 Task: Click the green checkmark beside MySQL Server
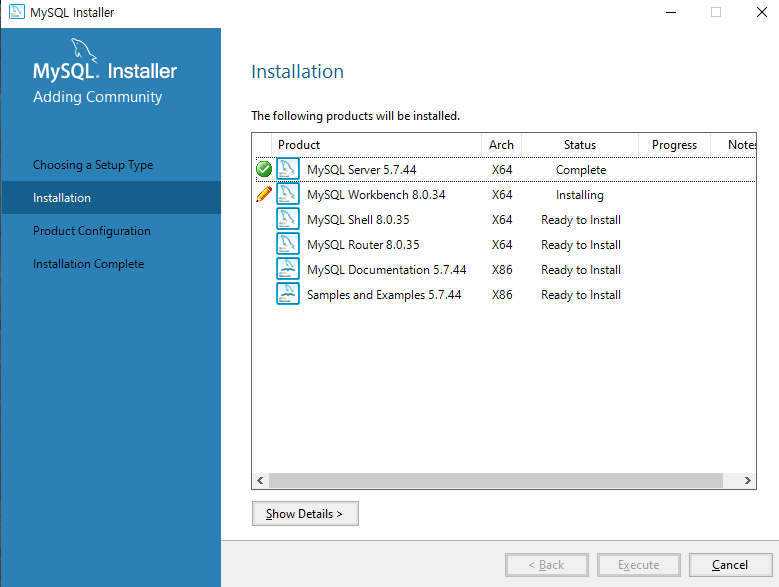coord(264,169)
